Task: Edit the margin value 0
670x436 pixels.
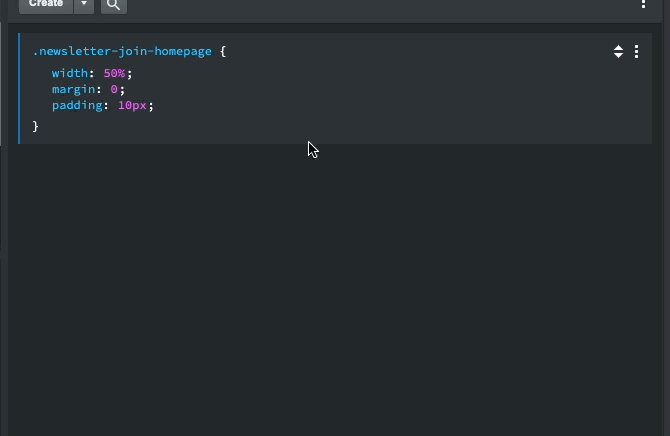Action: click(x=114, y=89)
